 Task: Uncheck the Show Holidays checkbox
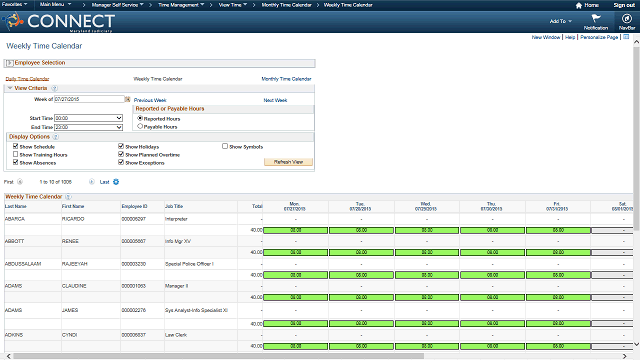tap(121, 146)
